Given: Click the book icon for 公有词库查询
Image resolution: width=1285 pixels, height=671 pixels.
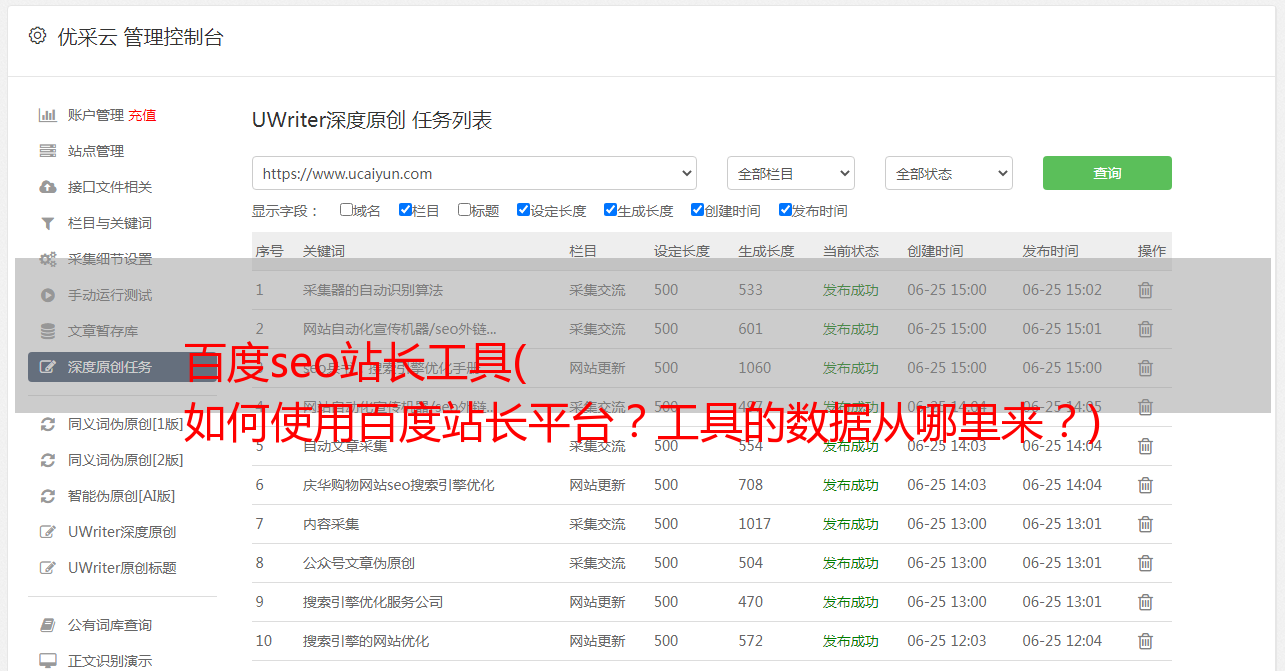Looking at the screenshot, I should [47, 625].
